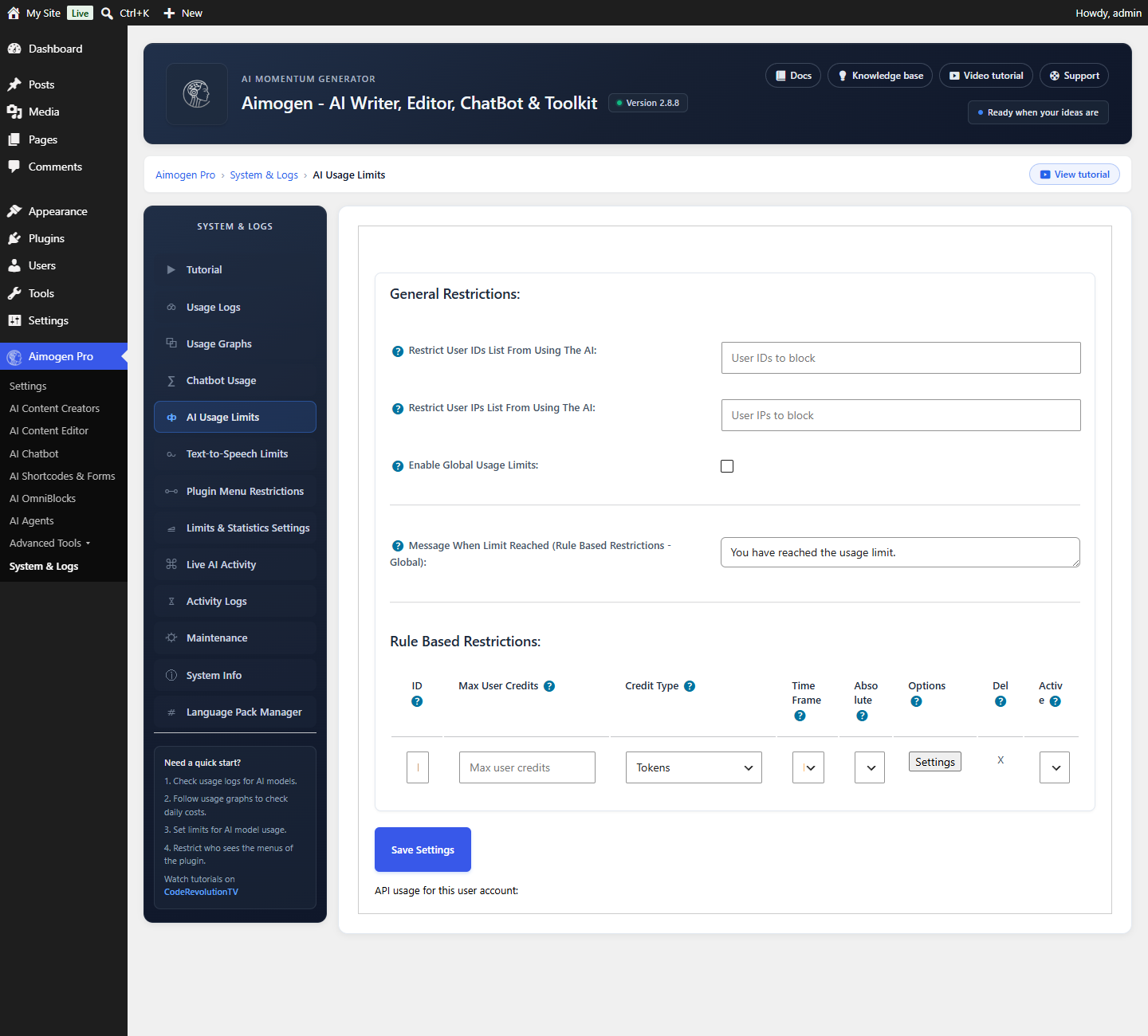Click help icon under Options header

pos(916,701)
